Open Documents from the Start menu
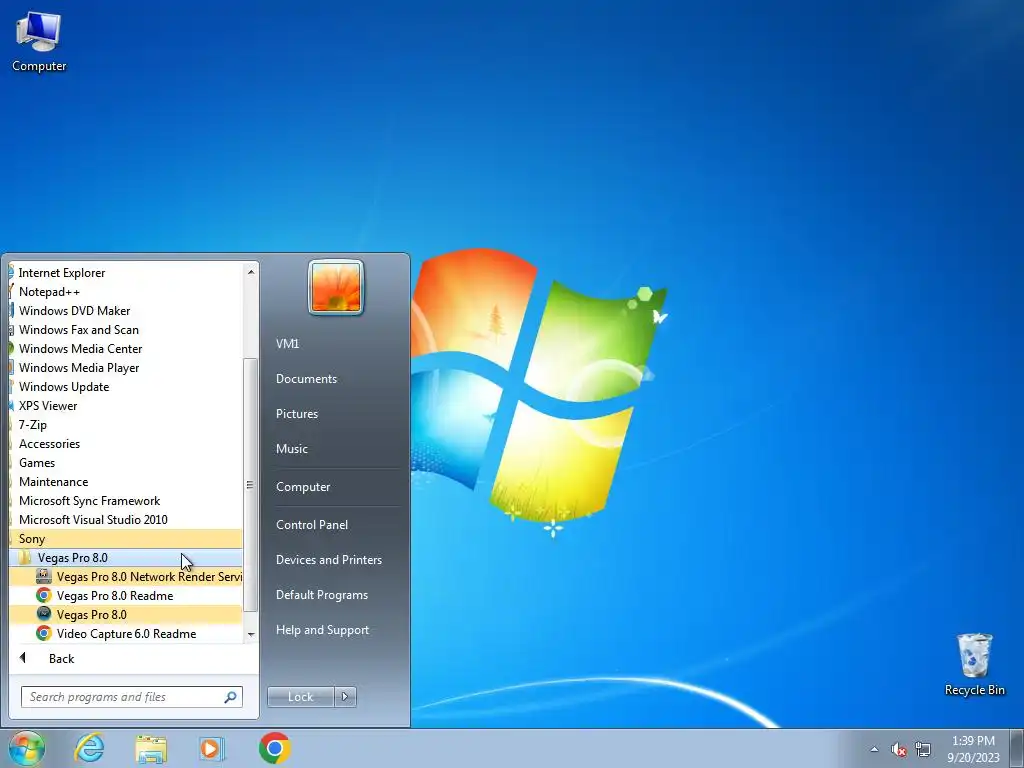This screenshot has height=768, width=1024. pyautogui.click(x=336, y=379)
